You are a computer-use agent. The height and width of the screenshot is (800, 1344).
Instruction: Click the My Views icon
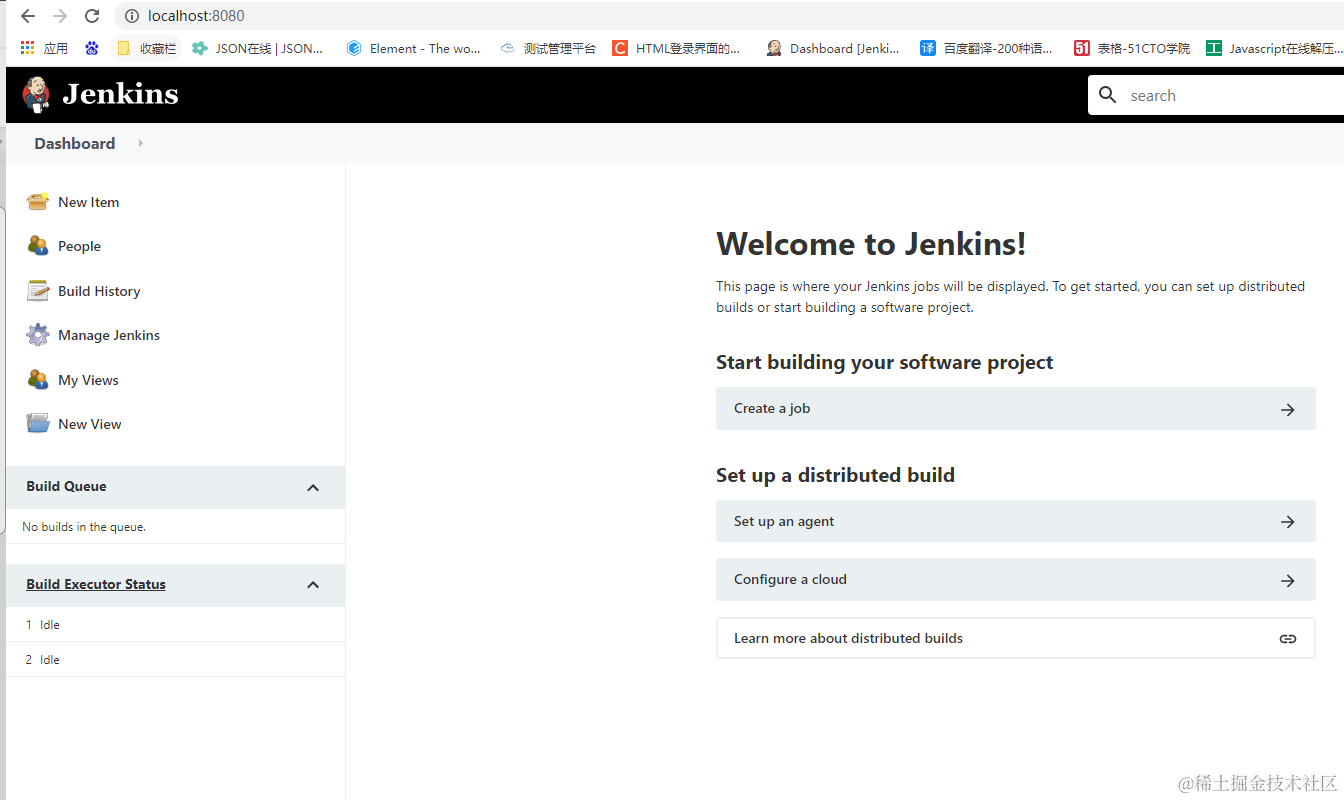pos(38,380)
